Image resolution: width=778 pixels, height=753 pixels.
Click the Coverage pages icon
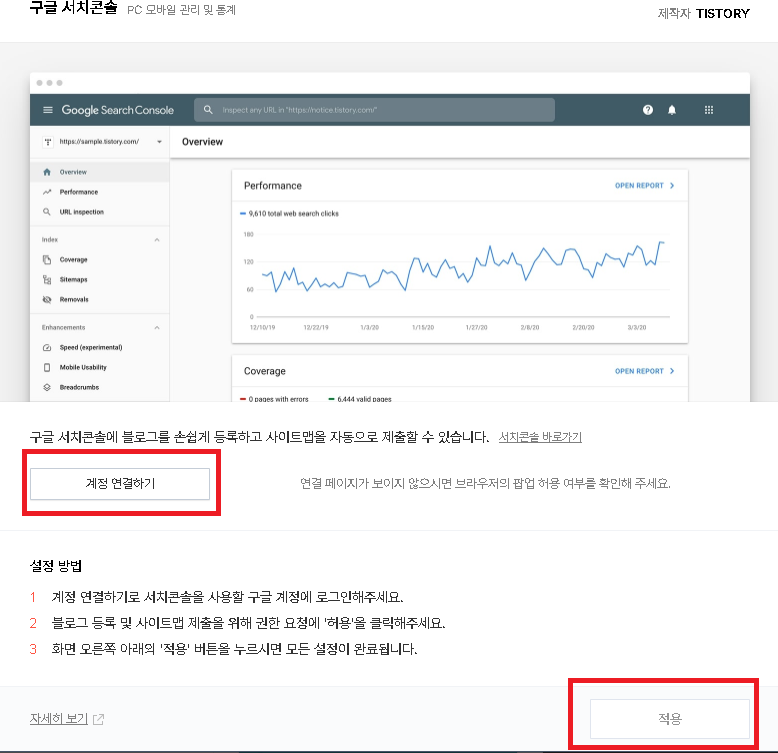point(47,259)
